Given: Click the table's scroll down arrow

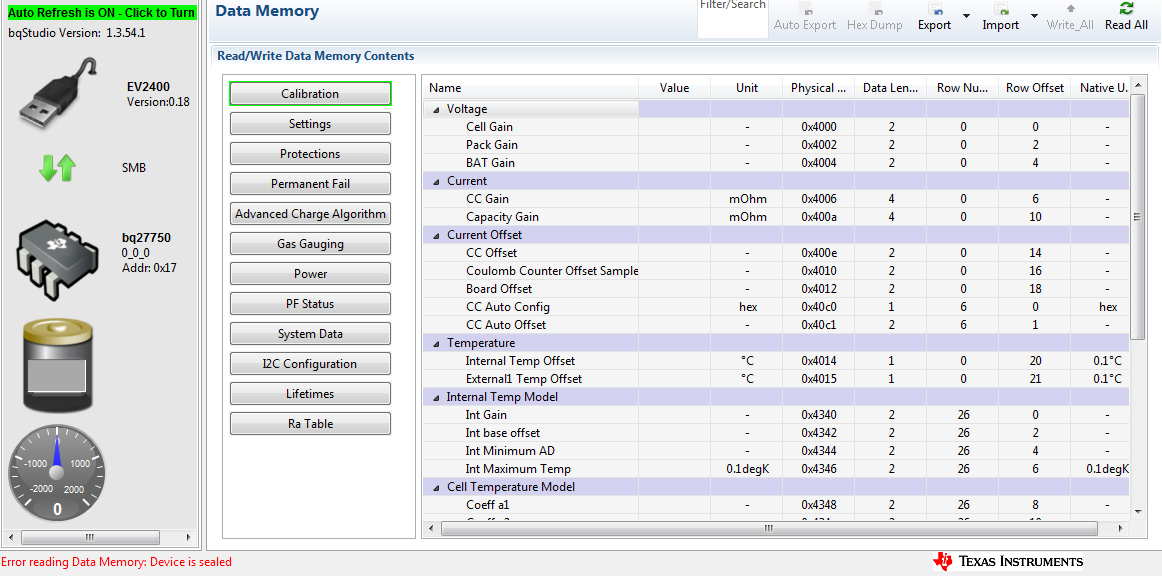Looking at the screenshot, I should tap(1139, 511).
